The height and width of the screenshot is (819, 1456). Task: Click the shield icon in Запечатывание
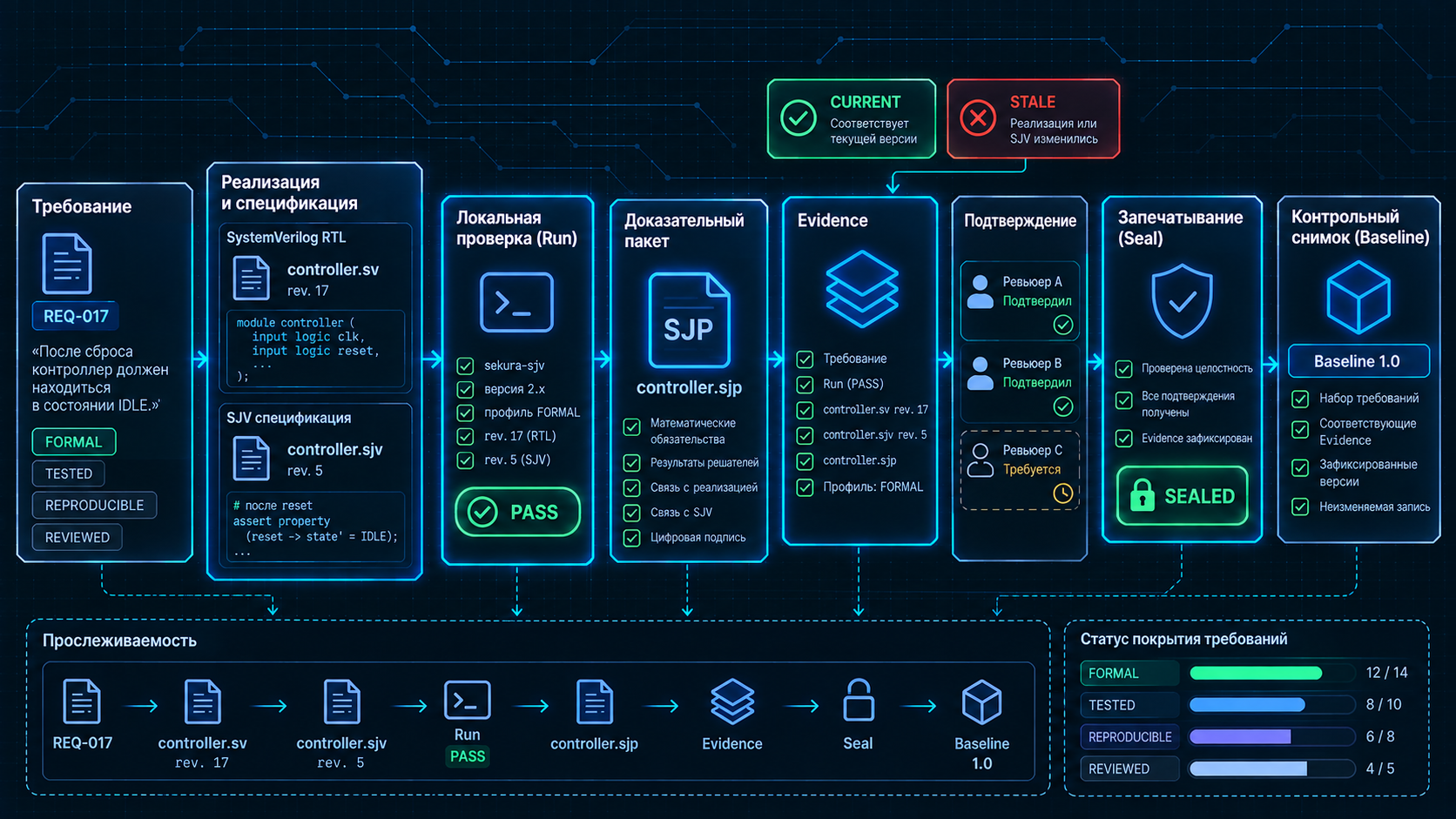[x=1182, y=301]
